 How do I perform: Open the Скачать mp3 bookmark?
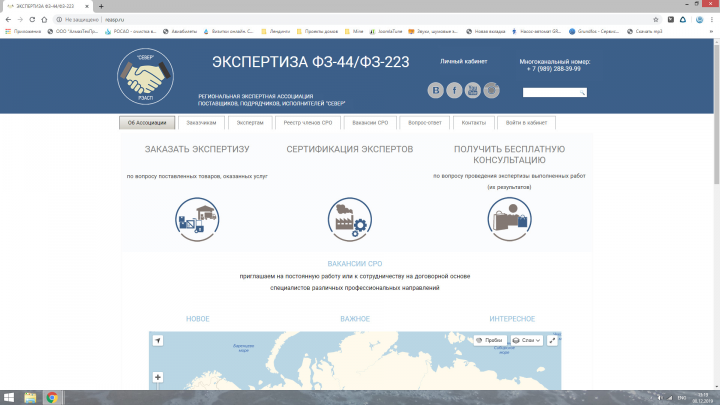tap(645, 31)
